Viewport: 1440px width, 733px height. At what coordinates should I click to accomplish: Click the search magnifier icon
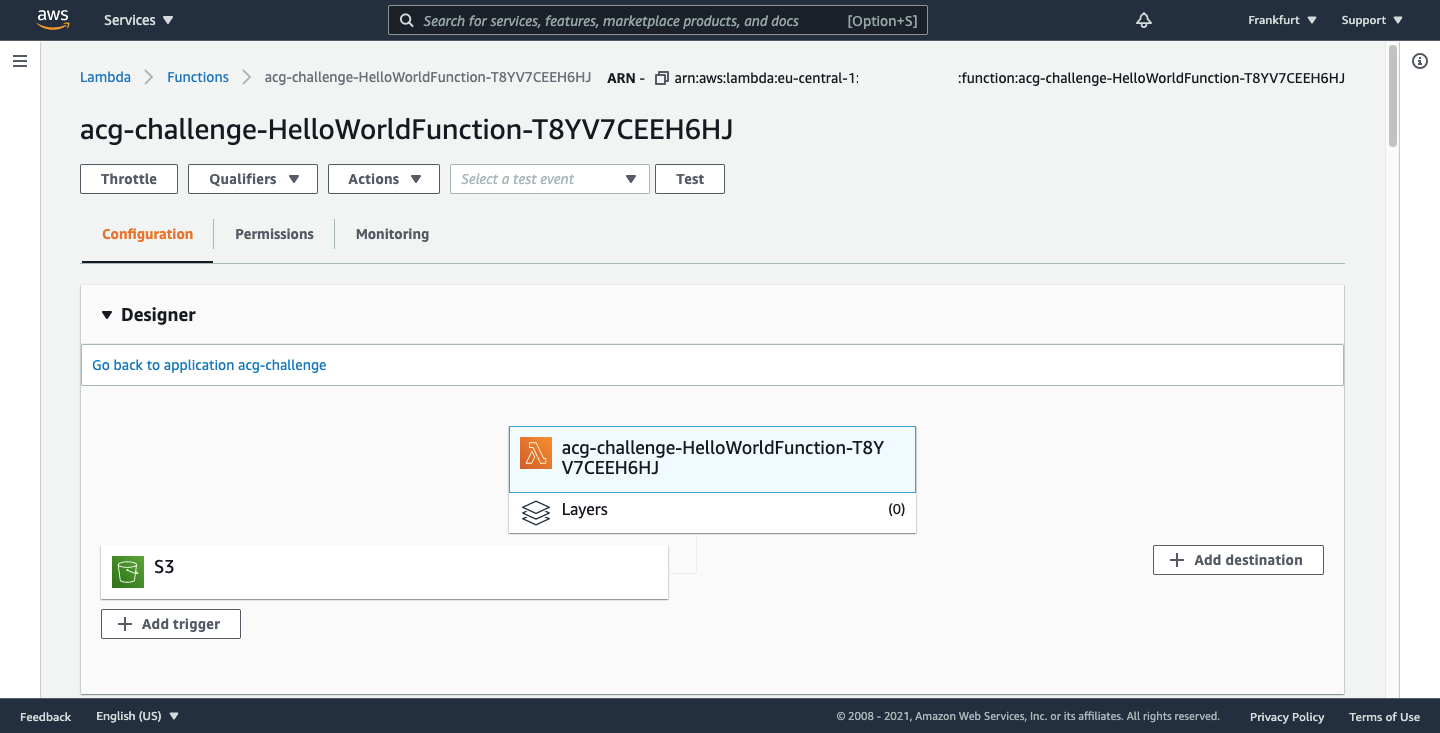[406, 20]
